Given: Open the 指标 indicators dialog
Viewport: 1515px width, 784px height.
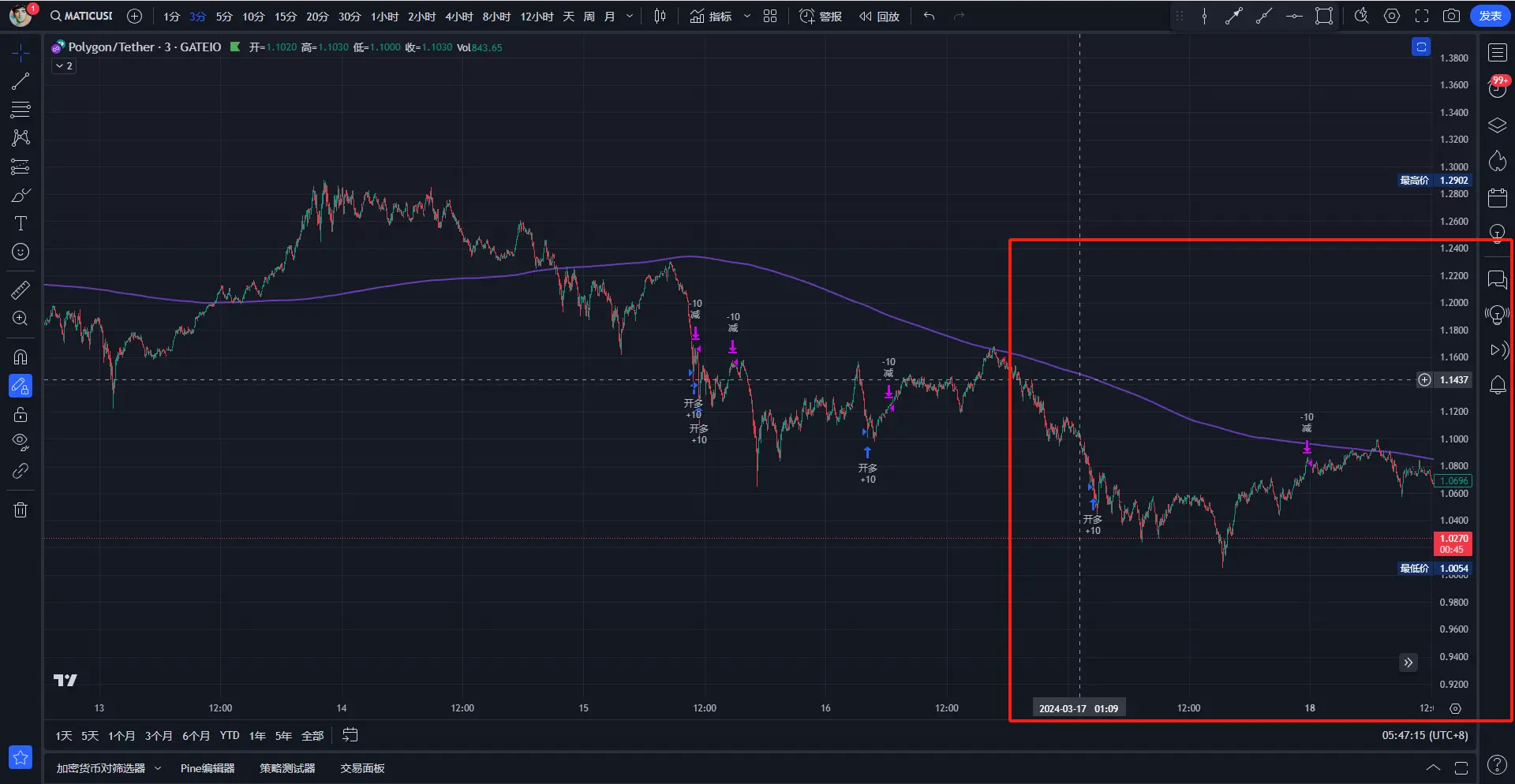Looking at the screenshot, I should coord(711,17).
